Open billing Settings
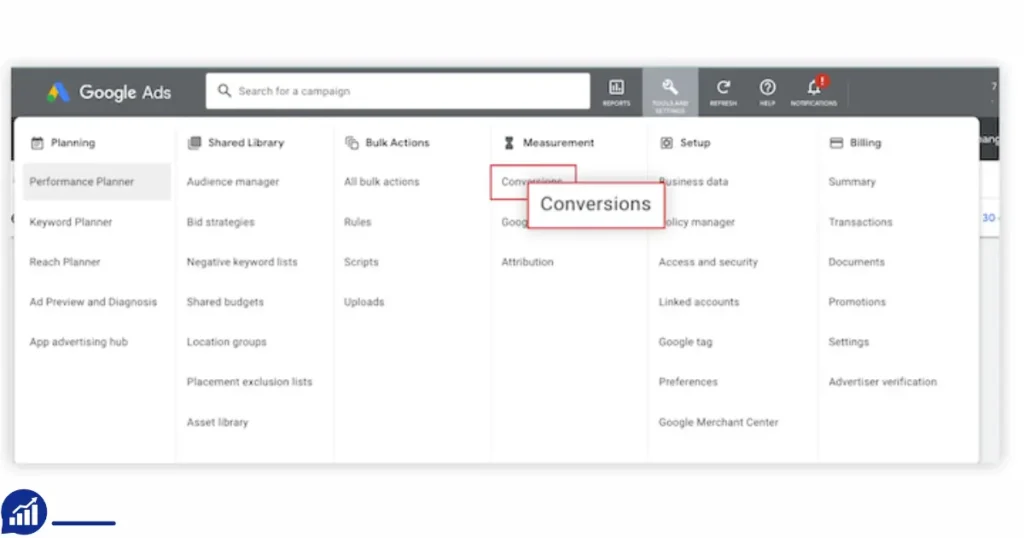This screenshot has width=1024, height=538. 848,341
